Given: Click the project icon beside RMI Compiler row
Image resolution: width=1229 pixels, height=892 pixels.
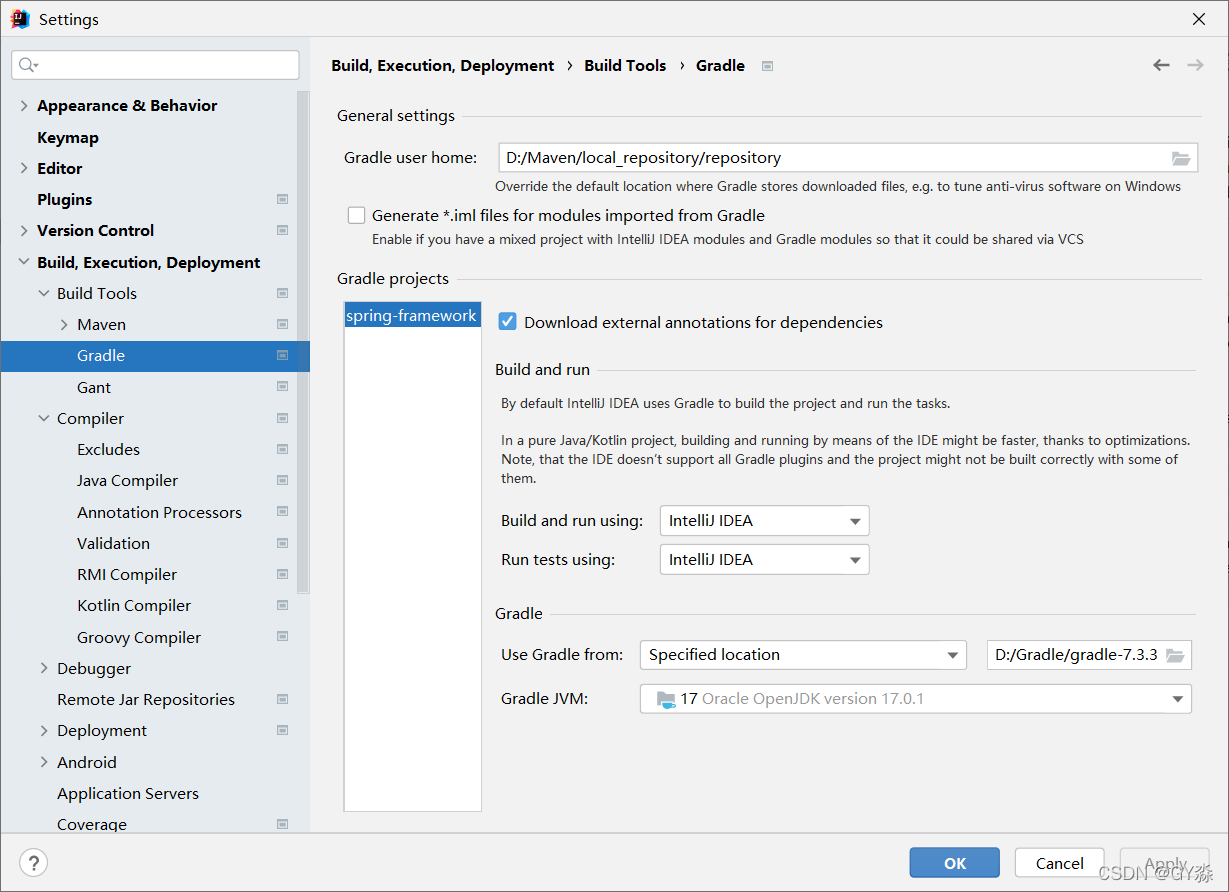Looking at the screenshot, I should 282,575.
